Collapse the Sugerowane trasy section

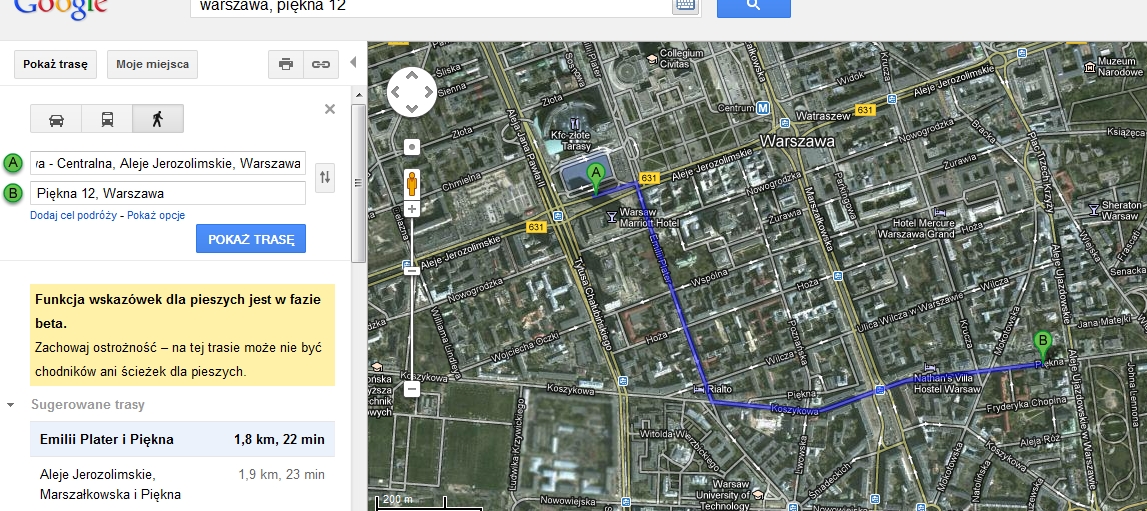tap(11, 405)
